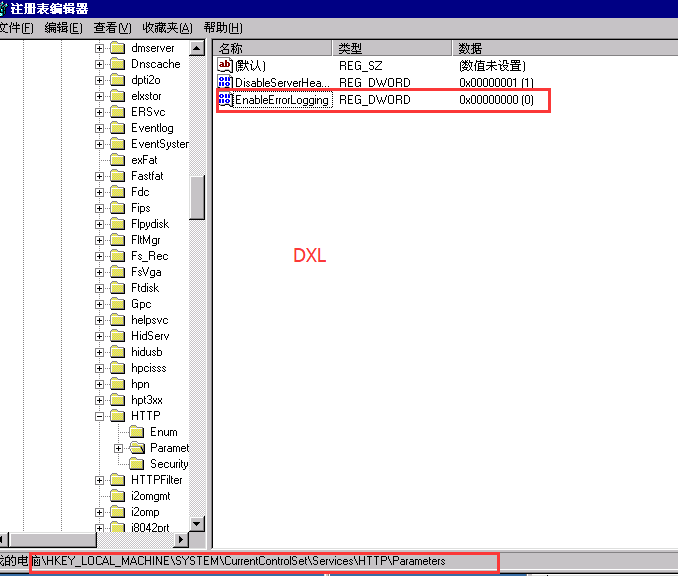Open the 帮助(H) menu
Viewport: 678px width, 576px height.
[x=223, y=28]
